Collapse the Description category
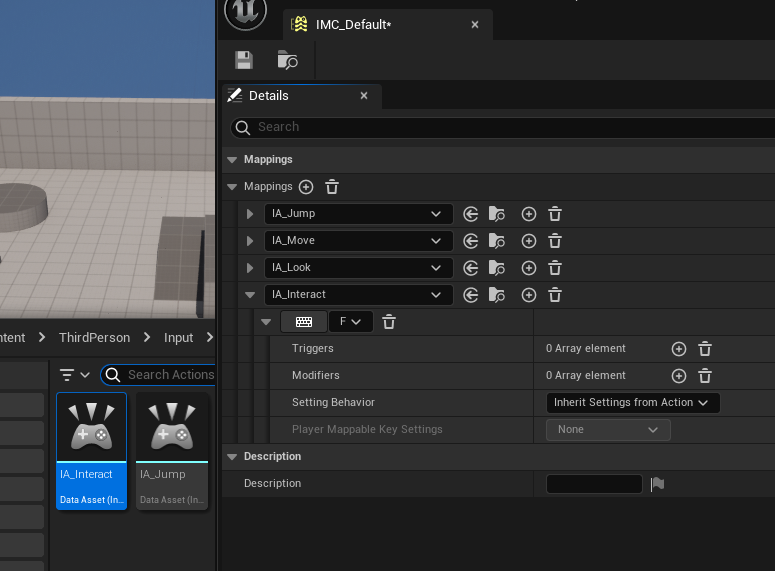This screenshot has height=571, width=775. coord(232,457)
